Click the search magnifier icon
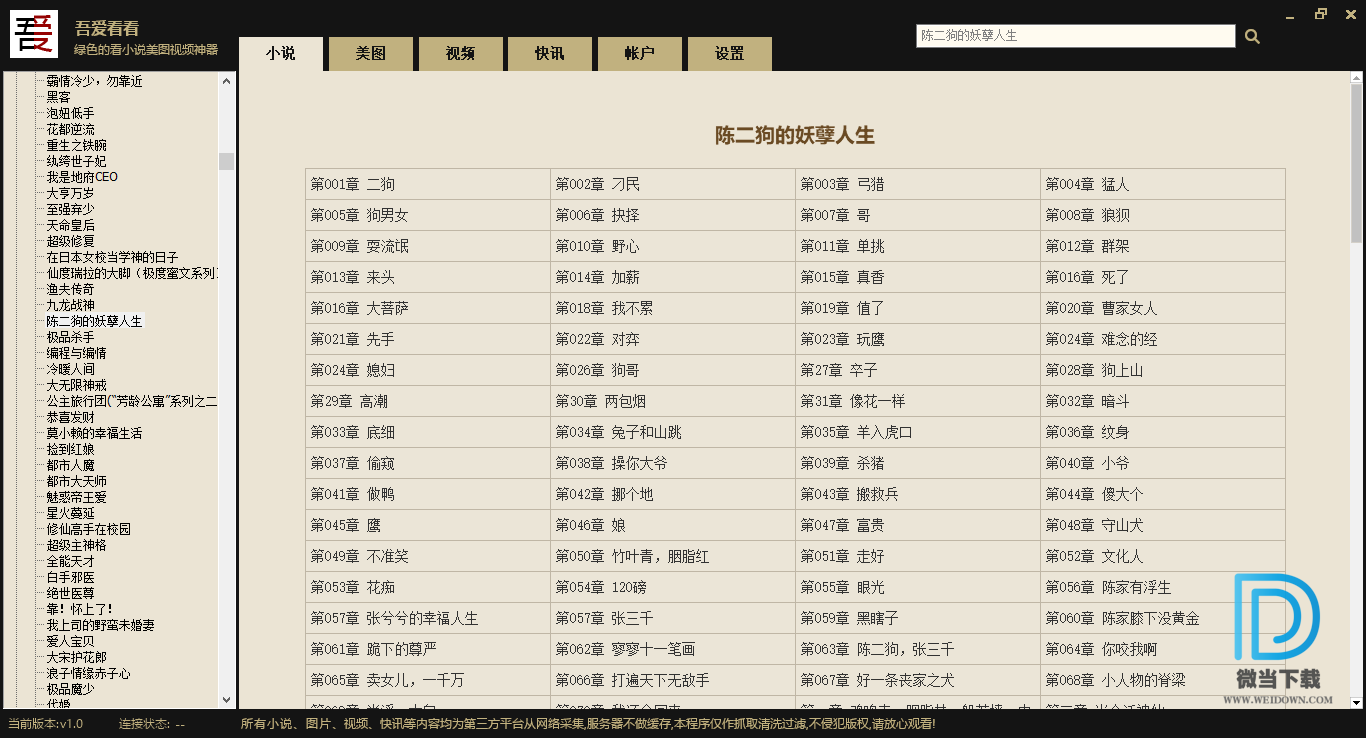The height and width of the screenshot is (738, 1366). (x=1252, y=37)
